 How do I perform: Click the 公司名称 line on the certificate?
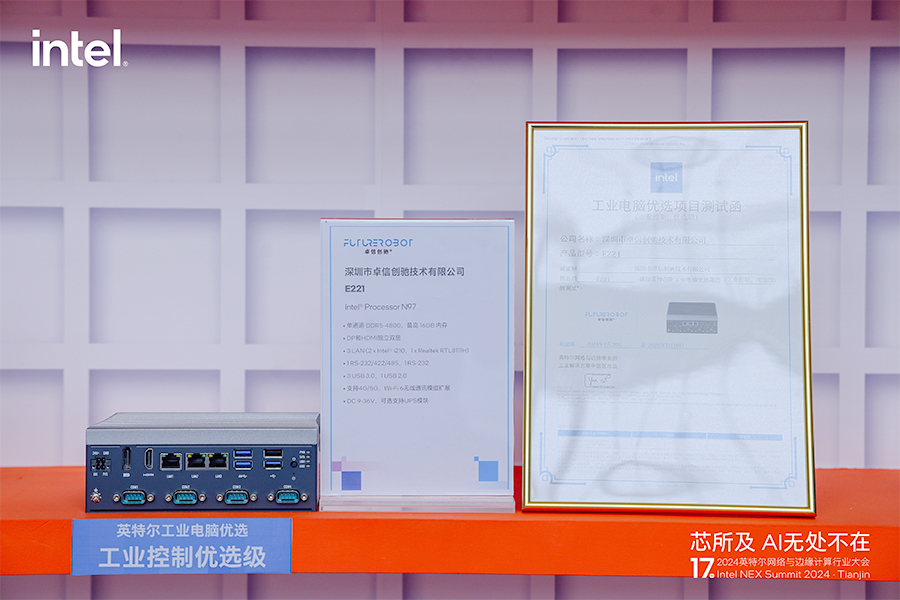[x=633, y=239]
